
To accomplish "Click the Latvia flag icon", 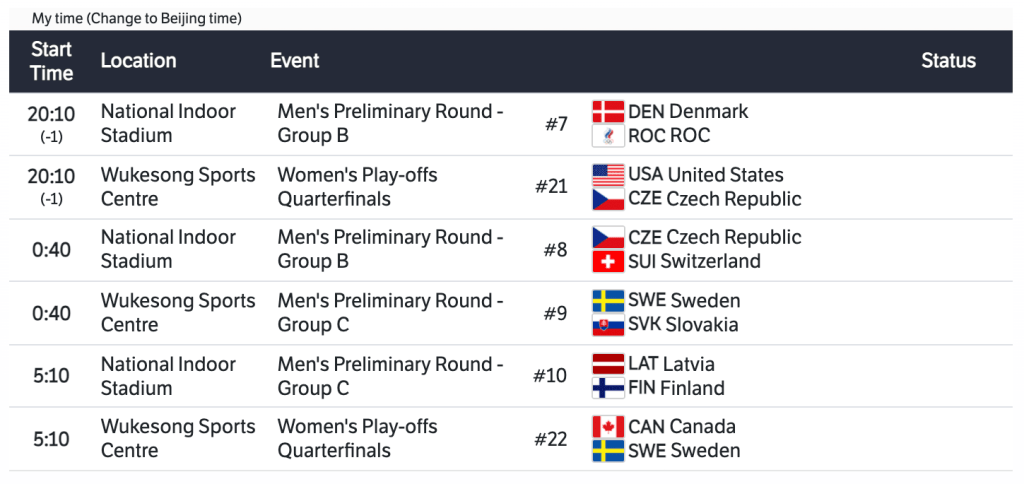I will [x=608, y=364].
